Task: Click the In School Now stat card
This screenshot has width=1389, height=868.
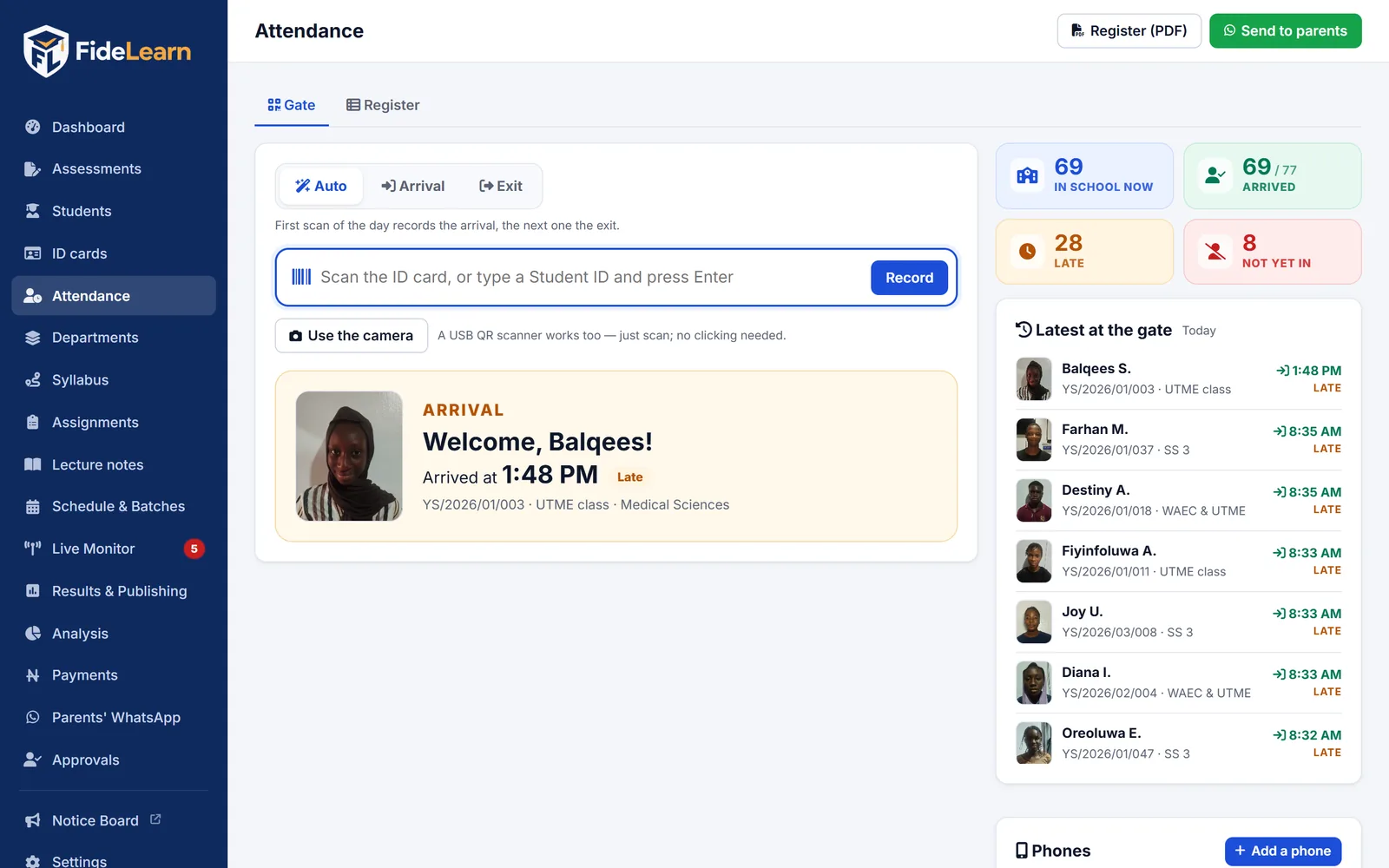Action: 1084,176
